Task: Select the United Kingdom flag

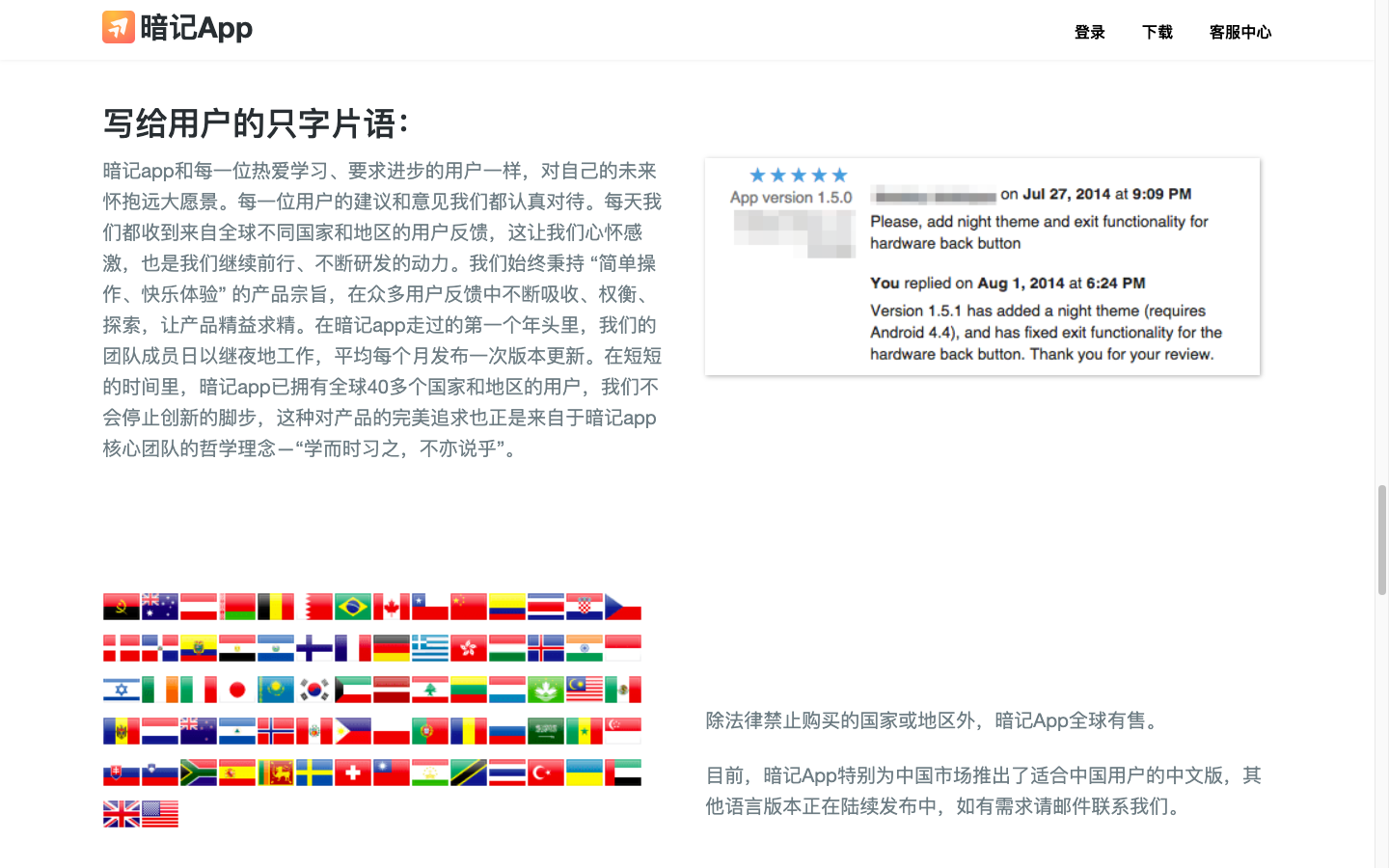Action: 122,814
